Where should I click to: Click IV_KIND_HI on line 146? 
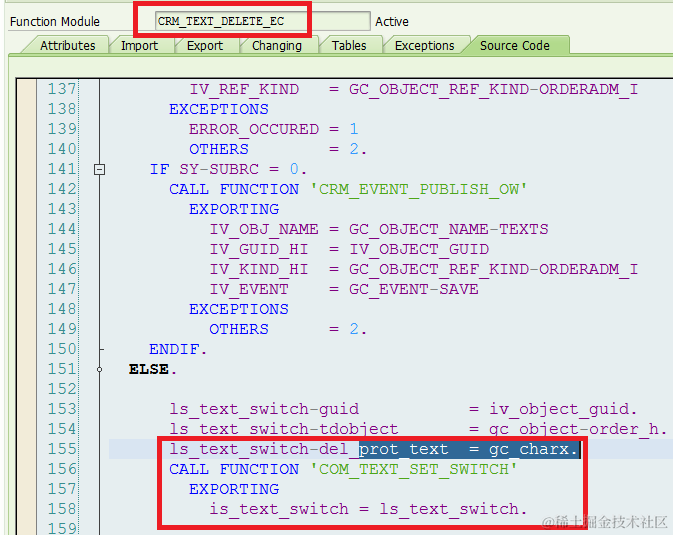258,269
